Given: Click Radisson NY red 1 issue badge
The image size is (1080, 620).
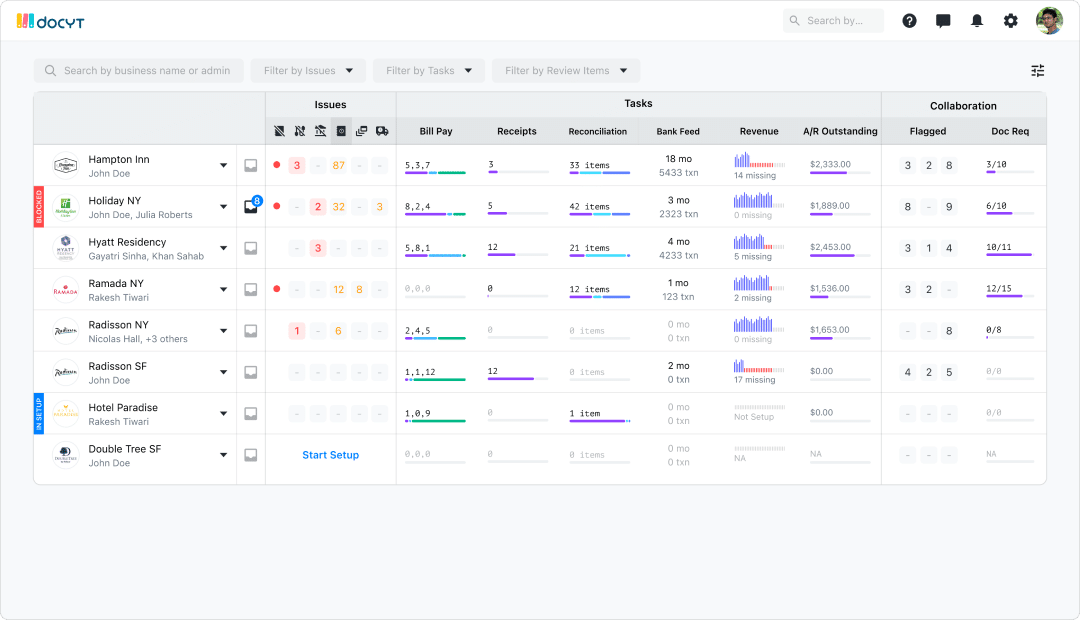Looking at the screenshot, I should (x=297, y=331).
